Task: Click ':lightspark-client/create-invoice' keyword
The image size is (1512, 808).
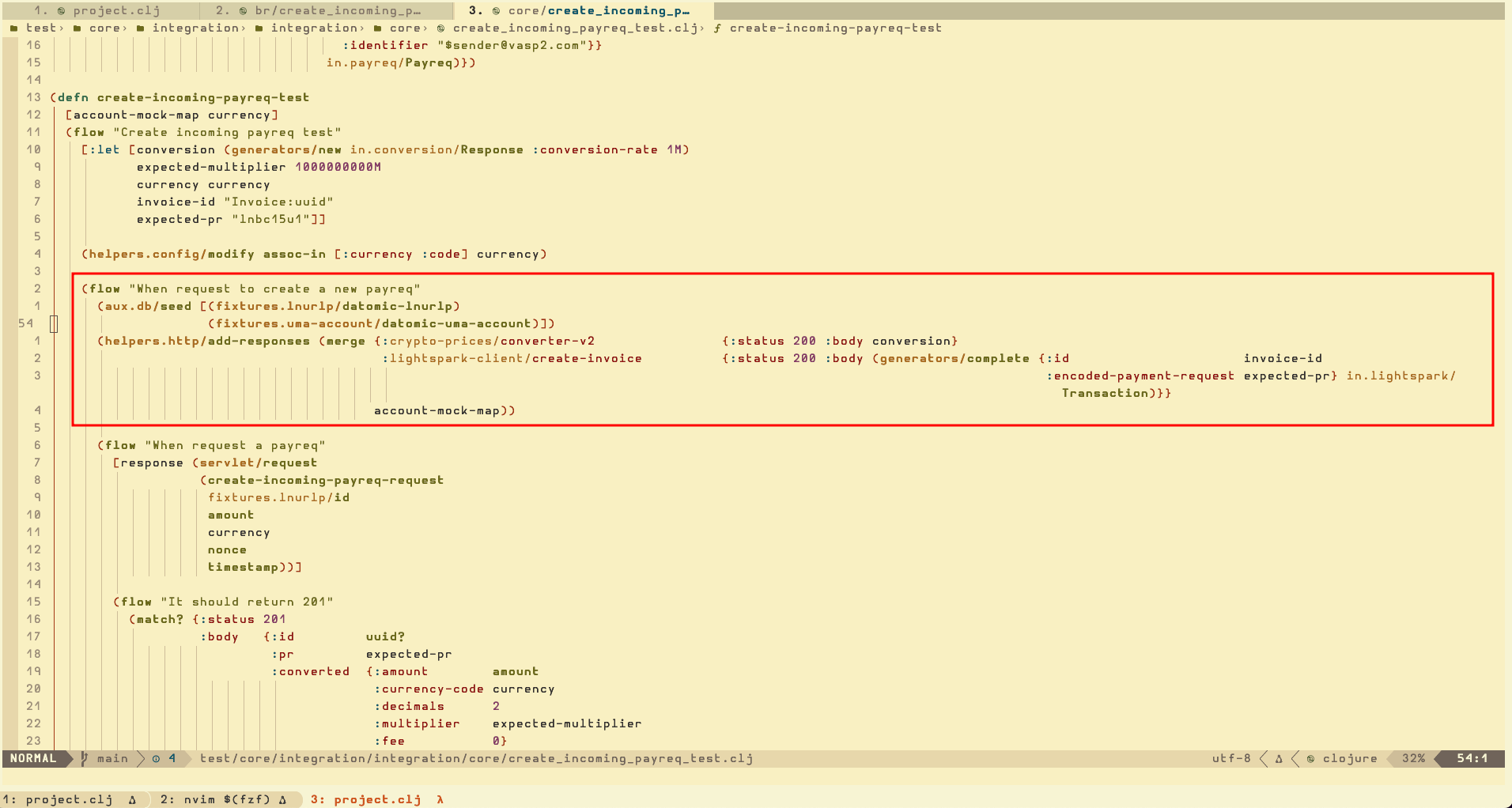Action: pyautogui.click(x=512, y=359)
